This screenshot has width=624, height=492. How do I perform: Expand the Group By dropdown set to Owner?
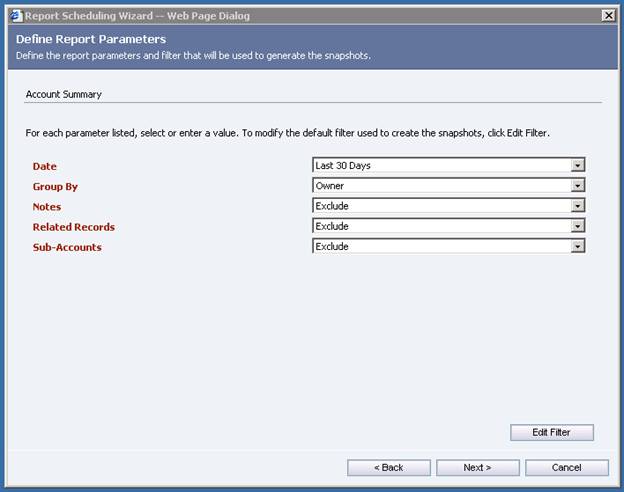pyautogui.click(x=448, y=185)
